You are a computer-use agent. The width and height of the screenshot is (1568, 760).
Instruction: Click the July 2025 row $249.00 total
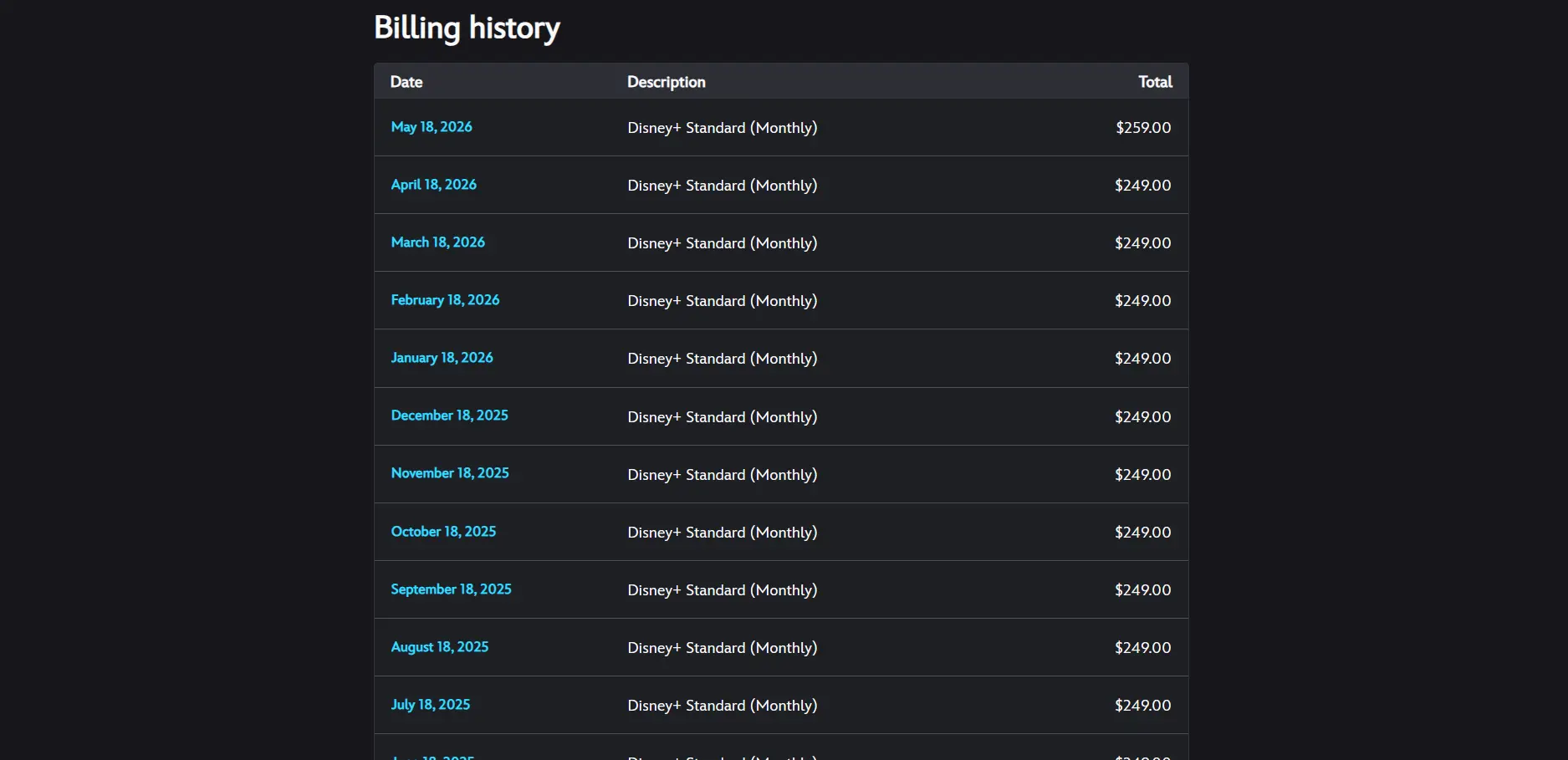tap(1143, 706)
